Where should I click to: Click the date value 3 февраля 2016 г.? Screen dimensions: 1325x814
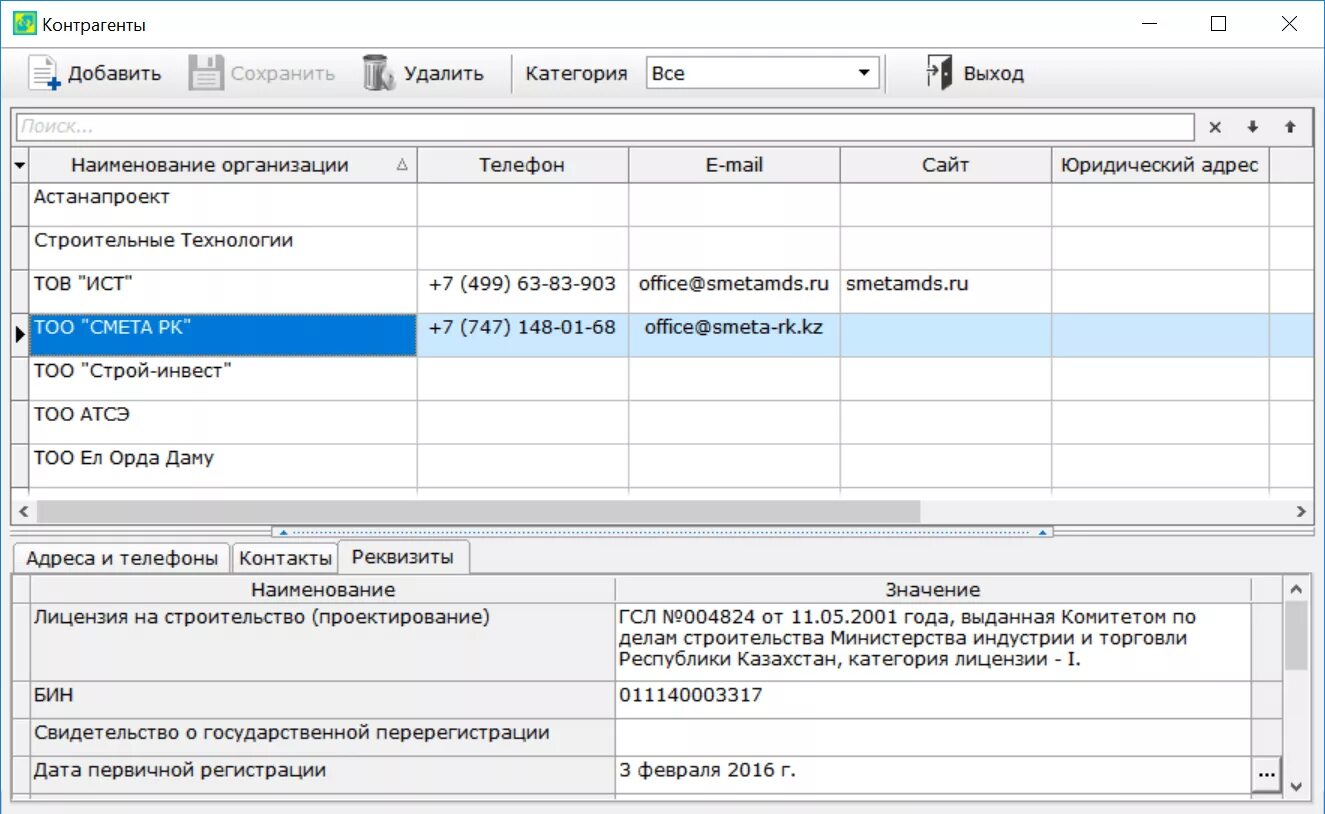click(x=933, y=775)
